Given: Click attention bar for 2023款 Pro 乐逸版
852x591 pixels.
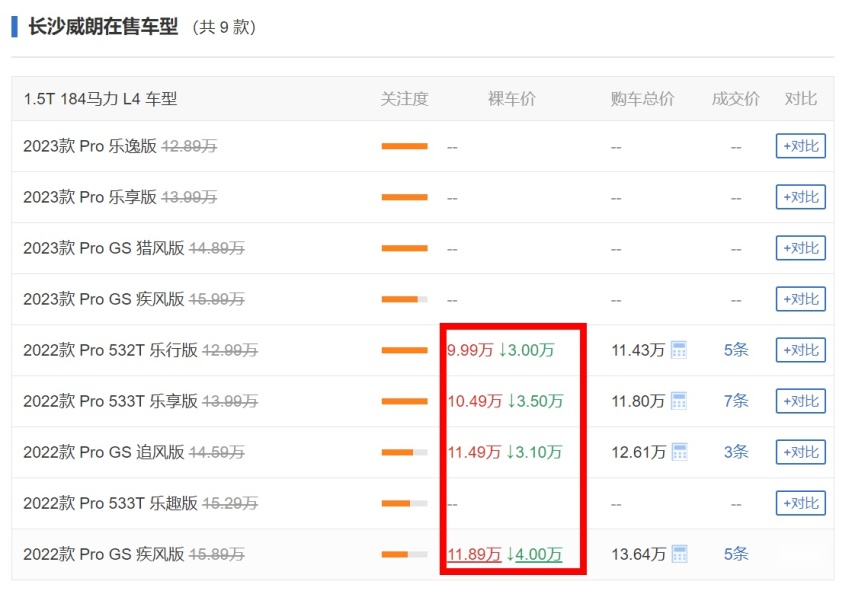Looking at the screenshot, I should pos(404,146).
